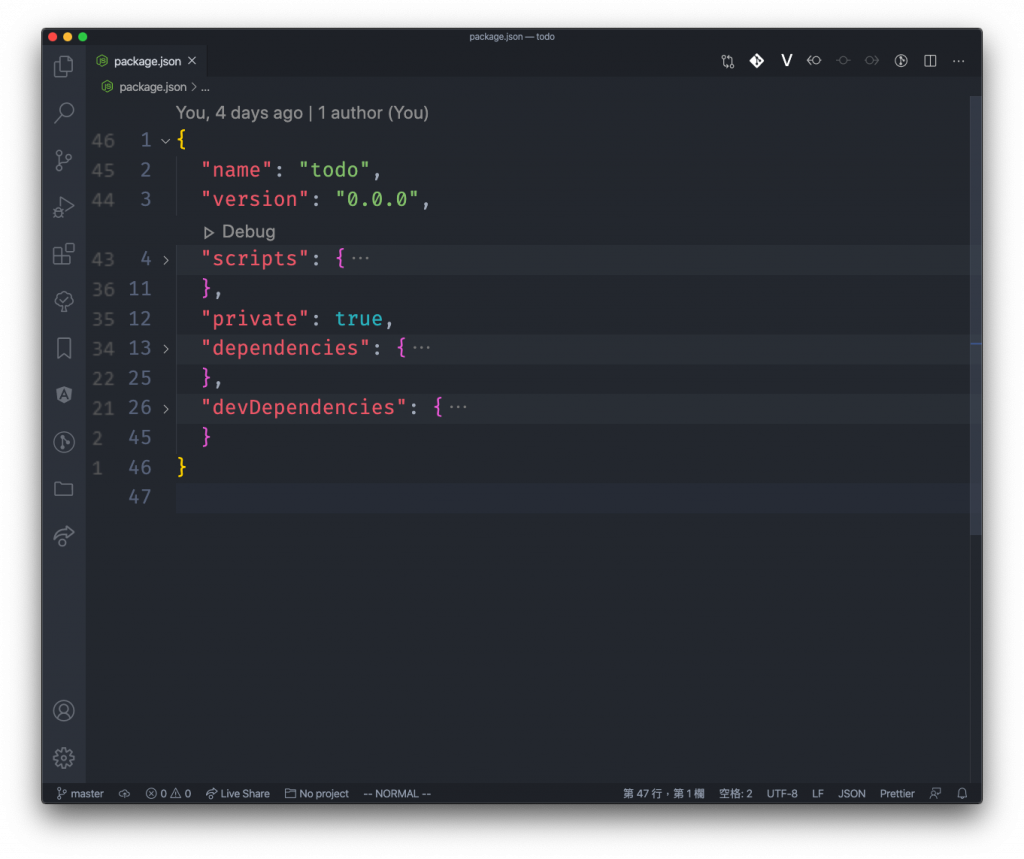Click the compare changes toolbar icon
This screenshot has height=859, width=1024.
pos(728,61)
